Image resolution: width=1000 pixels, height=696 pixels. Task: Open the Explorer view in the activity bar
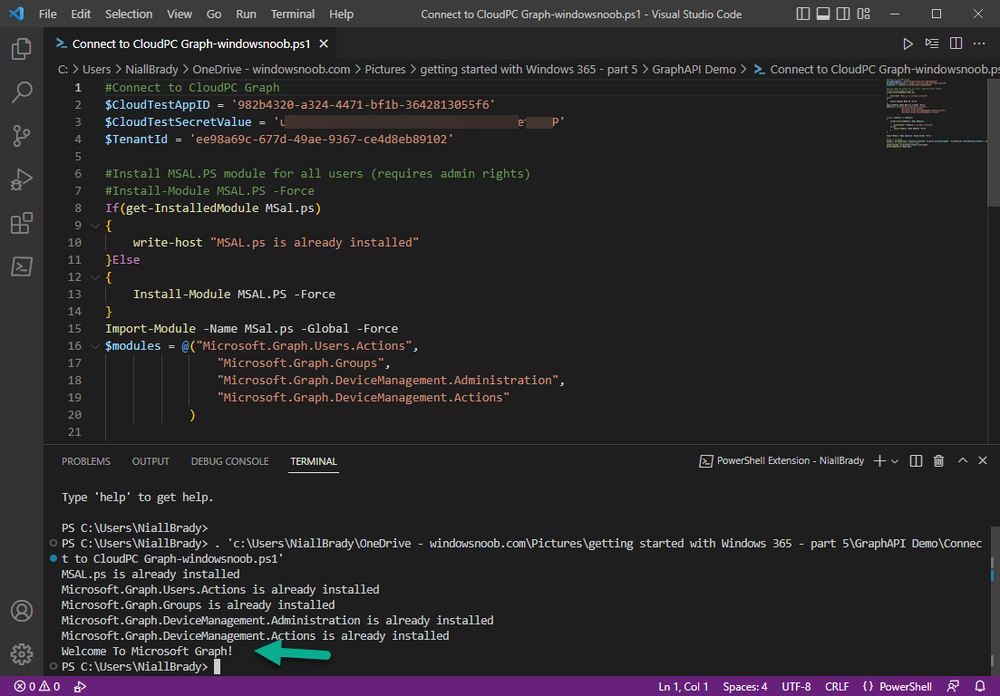[22, 48]
